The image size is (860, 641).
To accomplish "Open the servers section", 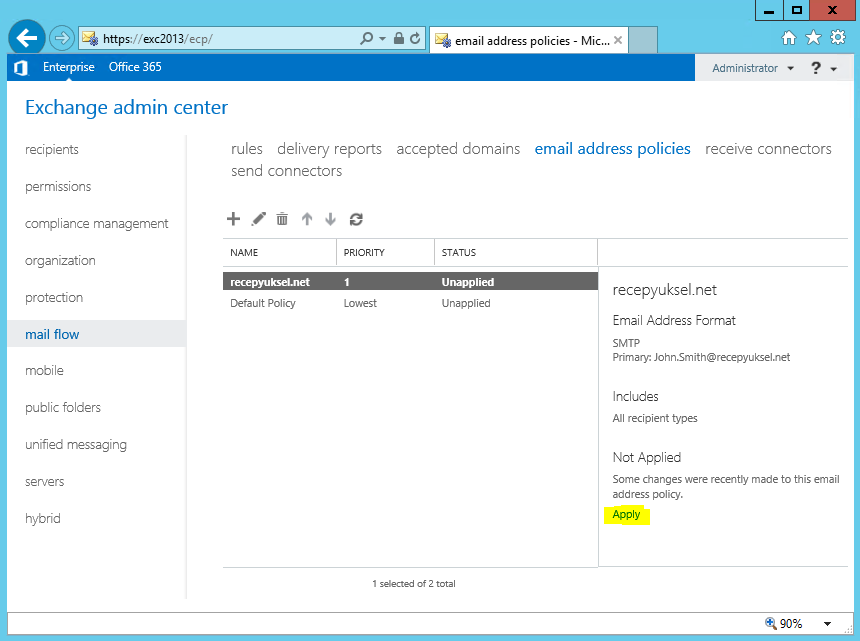I will [x=44, y=482].
